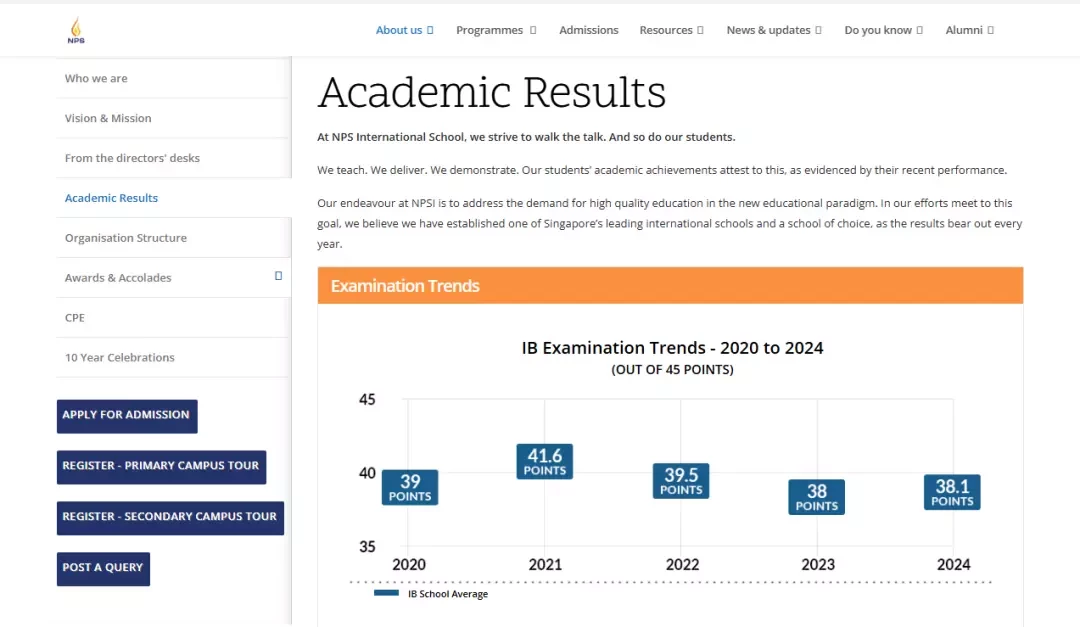The image size is (1080, 627).
Task: Click the IB School Average legend label
Action: coord(448,594)
